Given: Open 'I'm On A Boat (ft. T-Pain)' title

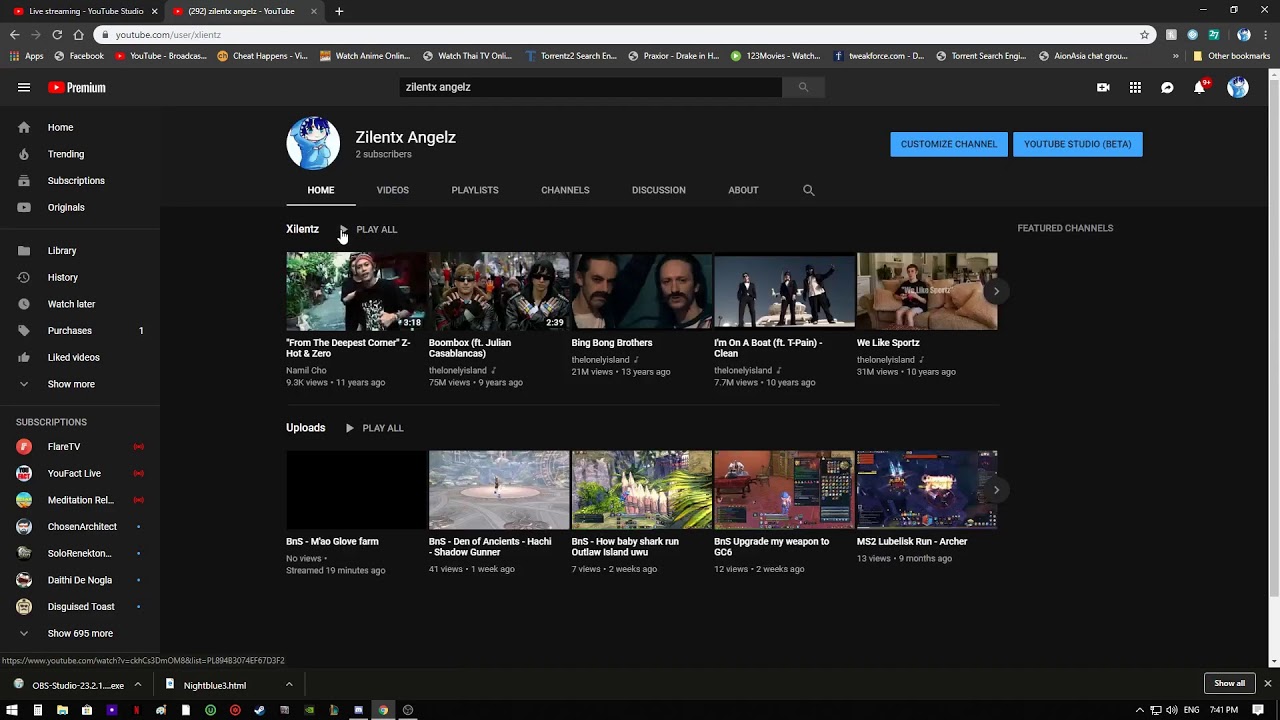Looking at the screenshot, I should [768, 348].
